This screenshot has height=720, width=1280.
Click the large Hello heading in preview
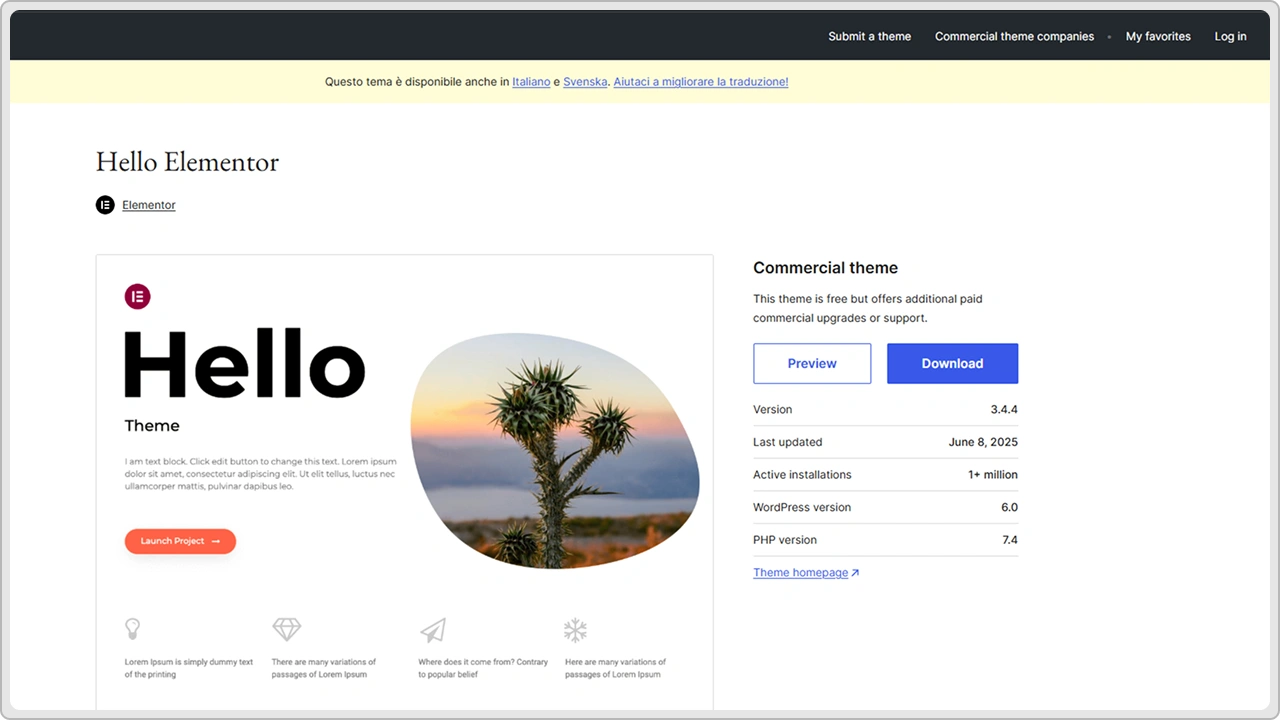245,363
